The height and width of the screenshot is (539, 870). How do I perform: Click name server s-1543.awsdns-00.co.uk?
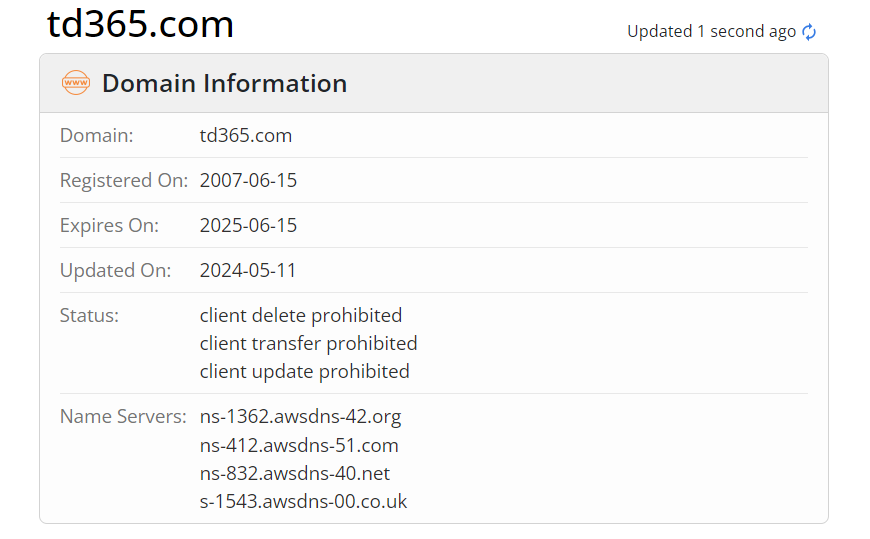tap(303, 501)
